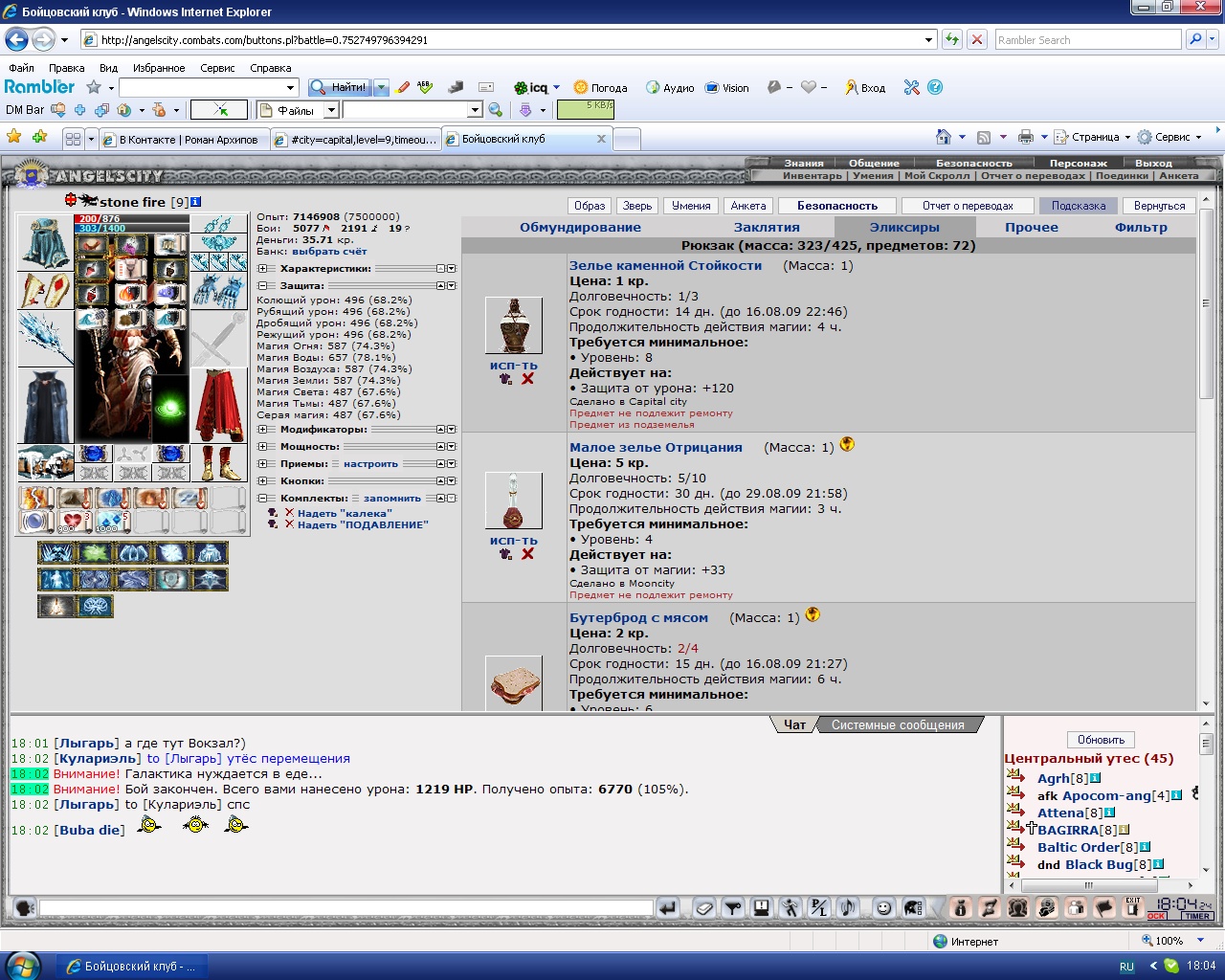Click the floppy disk save icon in chat bar

[x=761, y=907]
